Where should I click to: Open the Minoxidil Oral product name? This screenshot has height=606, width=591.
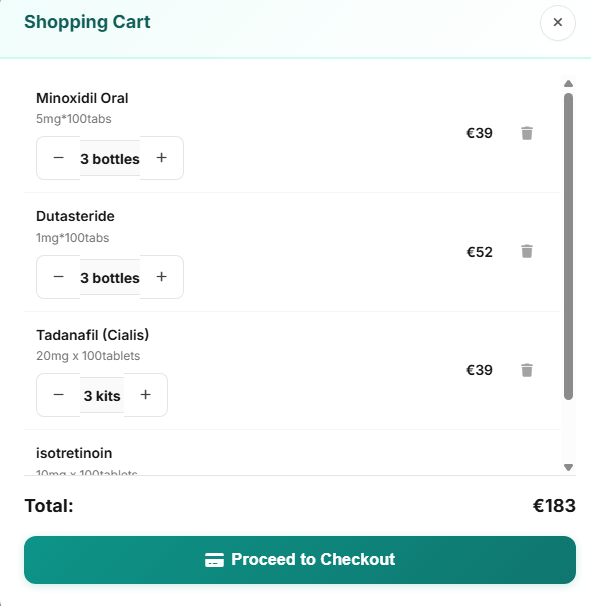click(82, 98)
